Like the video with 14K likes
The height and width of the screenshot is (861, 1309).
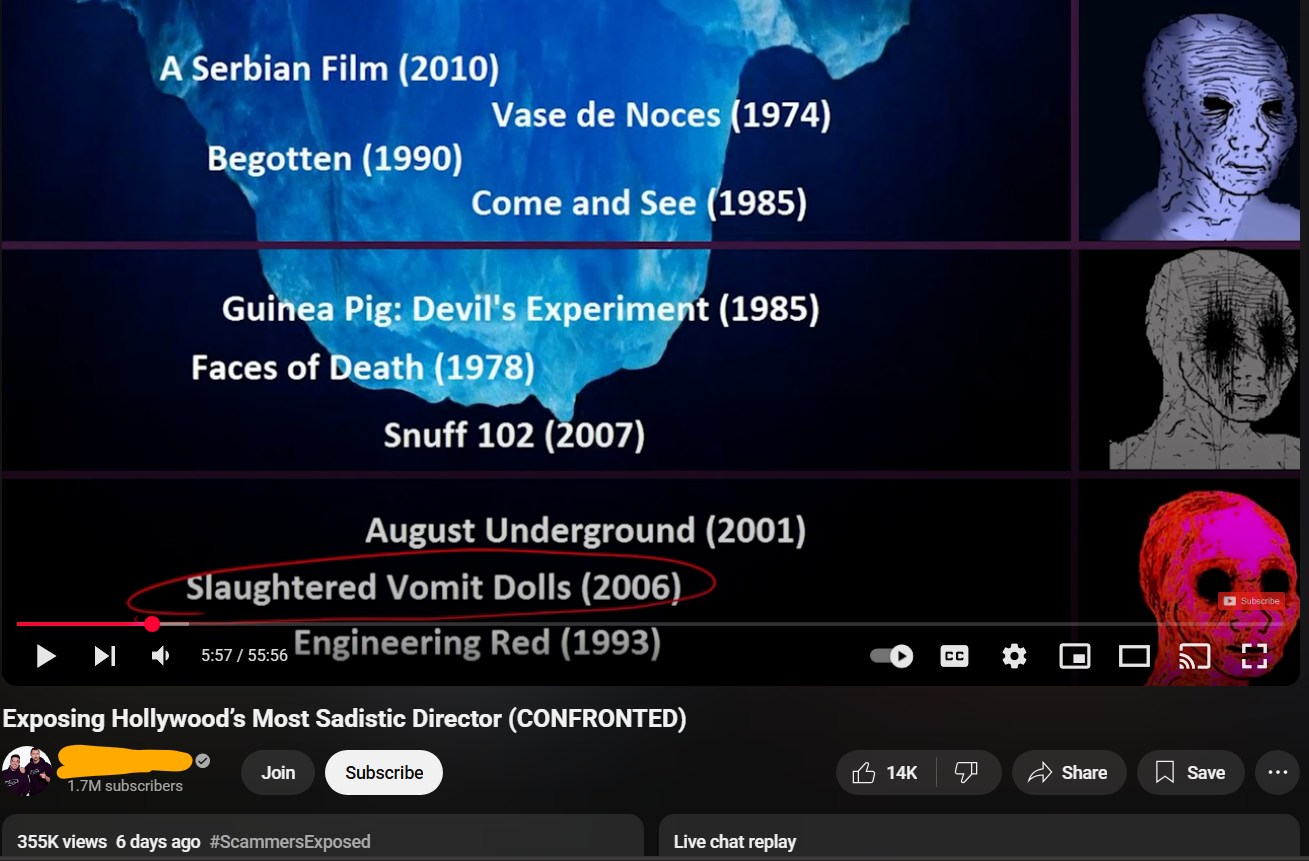coord(886,773)
